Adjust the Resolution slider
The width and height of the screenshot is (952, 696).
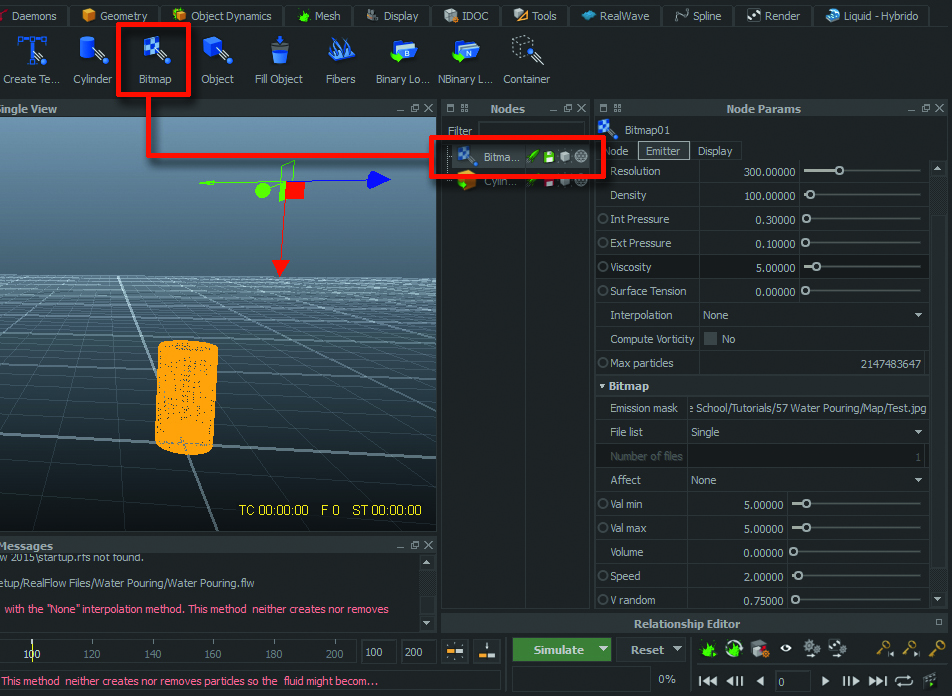(x=862, y=171)
